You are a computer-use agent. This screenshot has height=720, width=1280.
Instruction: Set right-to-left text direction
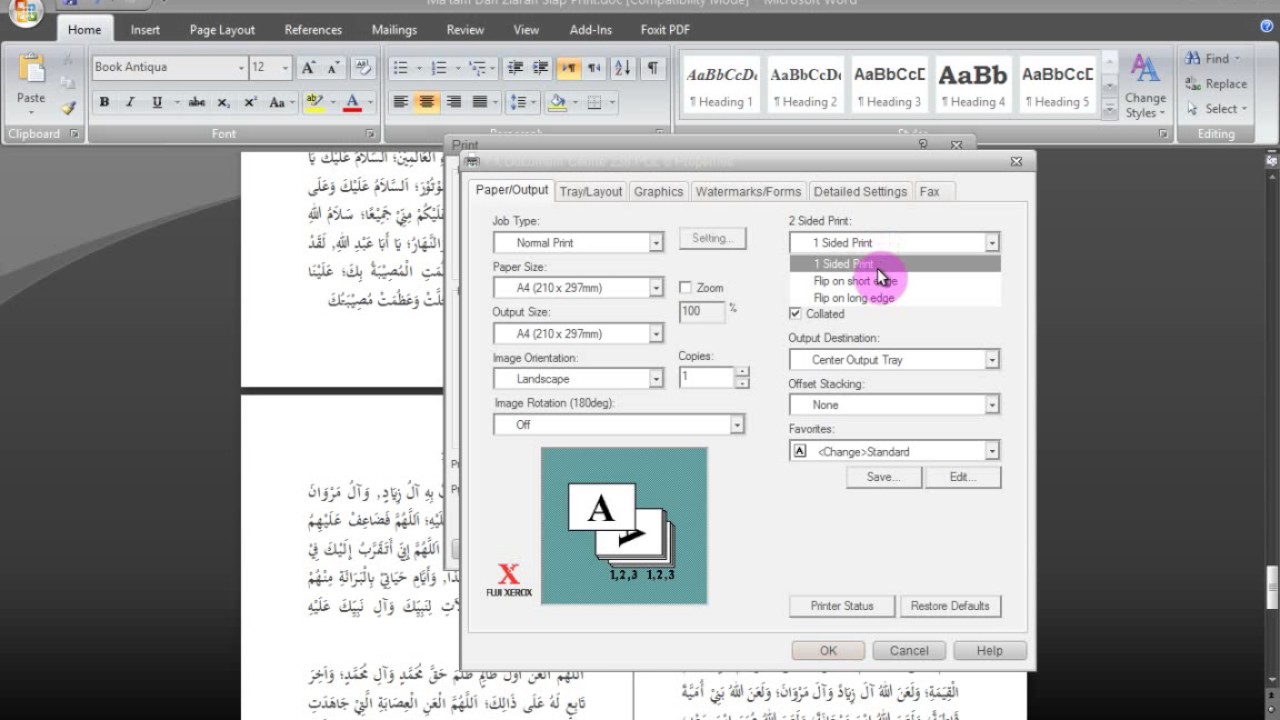(595, 68)
